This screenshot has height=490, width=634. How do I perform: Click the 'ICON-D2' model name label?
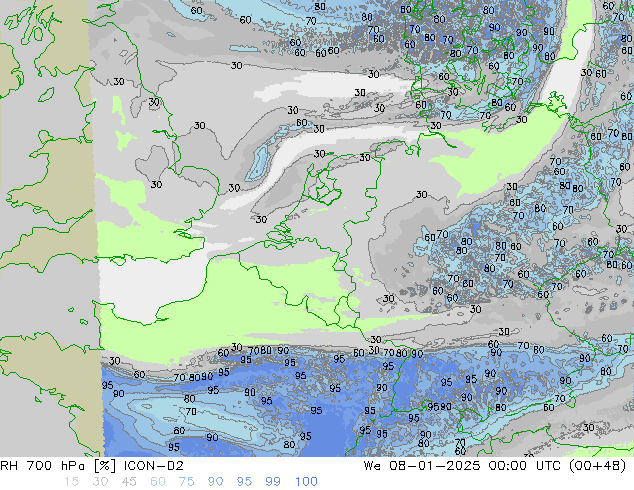(x=154, y=466)
